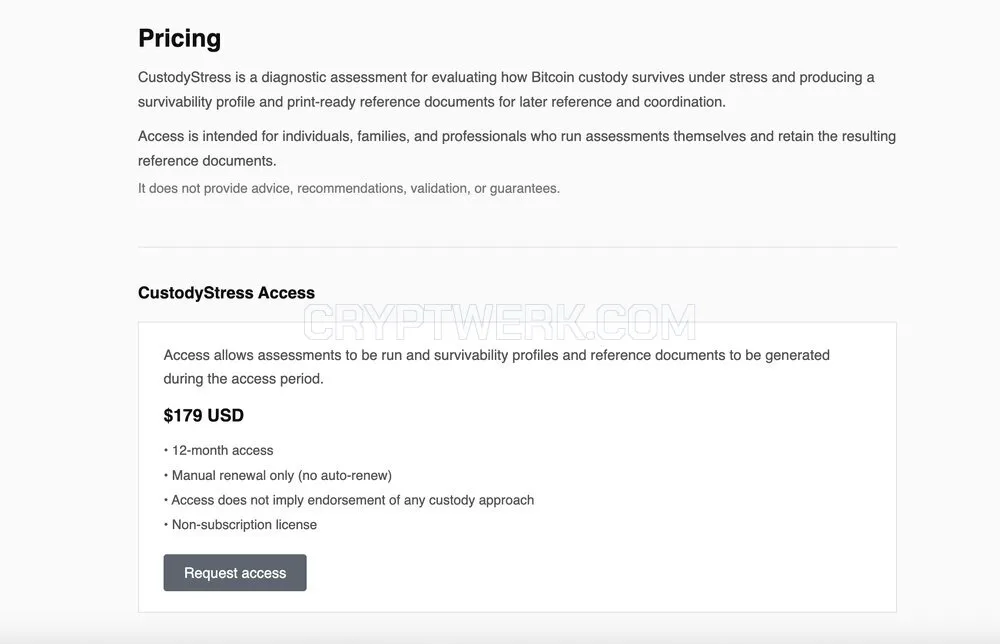Click the paragraph beginning Access is intended
Screen dimensions: 1000x644
point(517,149)
